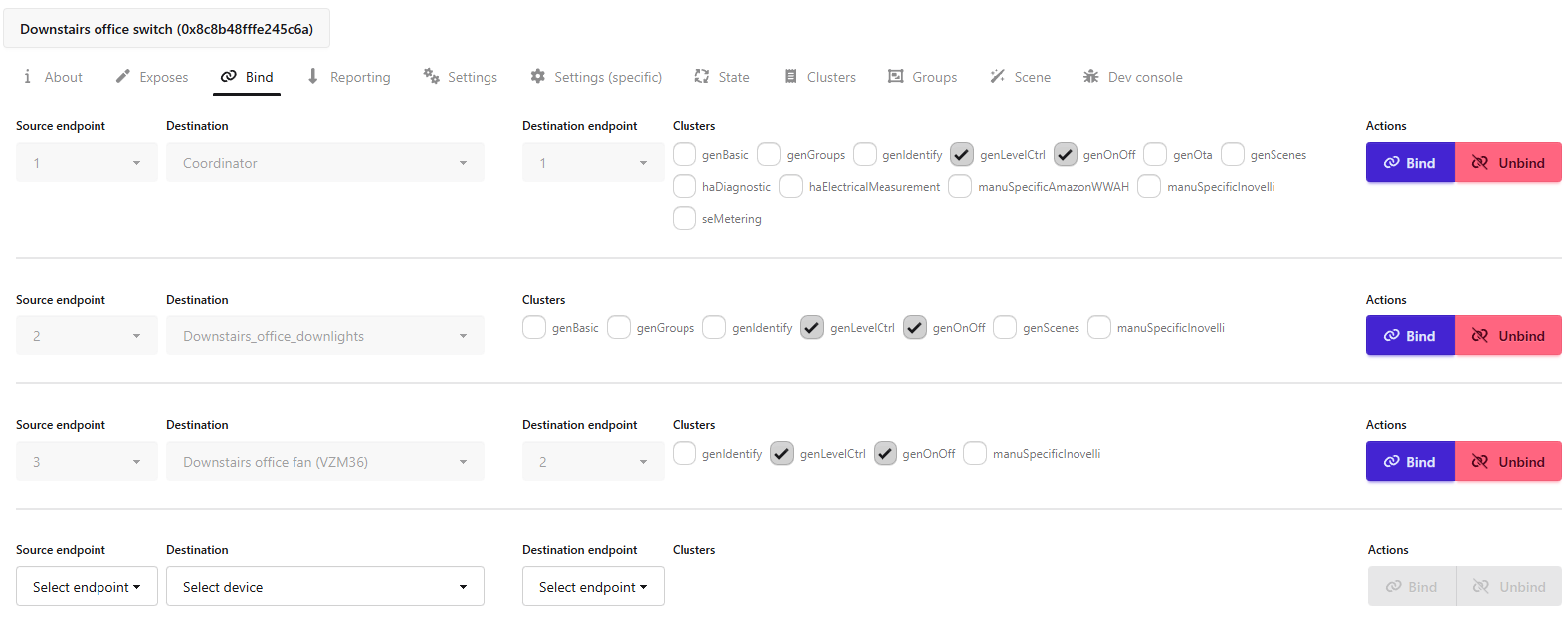Switch to the Groups tab
This screenshot has width=1568, height=630.
pyautogui.click(x=923, y=77)
